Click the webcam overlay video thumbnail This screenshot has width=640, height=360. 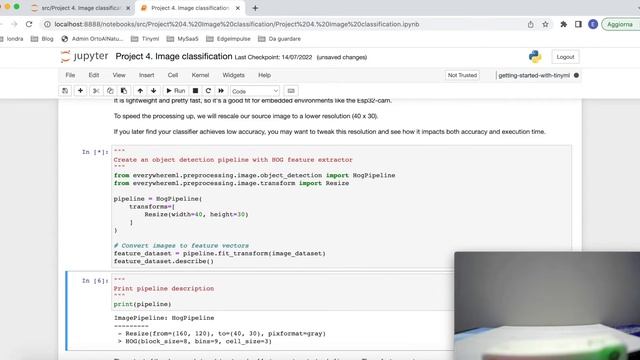tap(547, 306)
